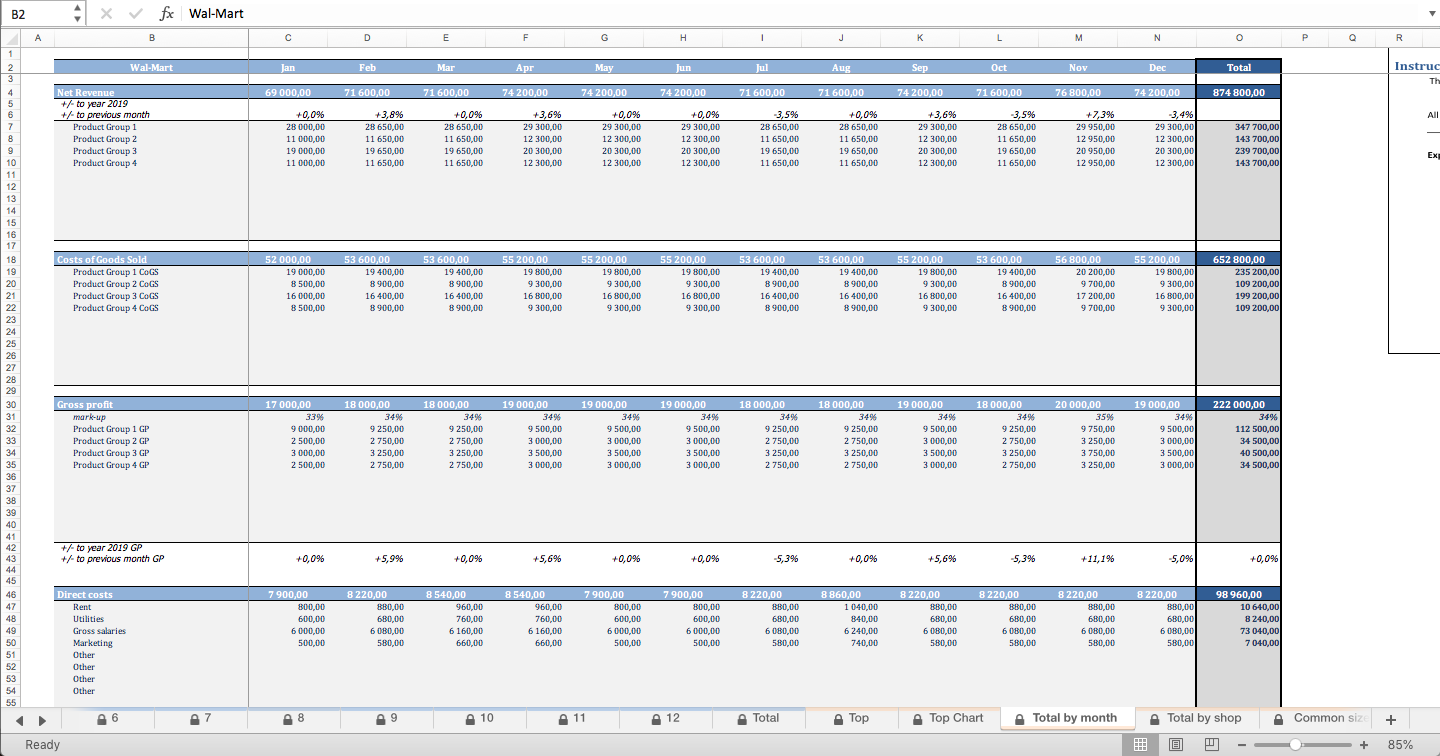Click Product Group 3 CoGS label
The image size is (1440, 756).
[115, 296]
